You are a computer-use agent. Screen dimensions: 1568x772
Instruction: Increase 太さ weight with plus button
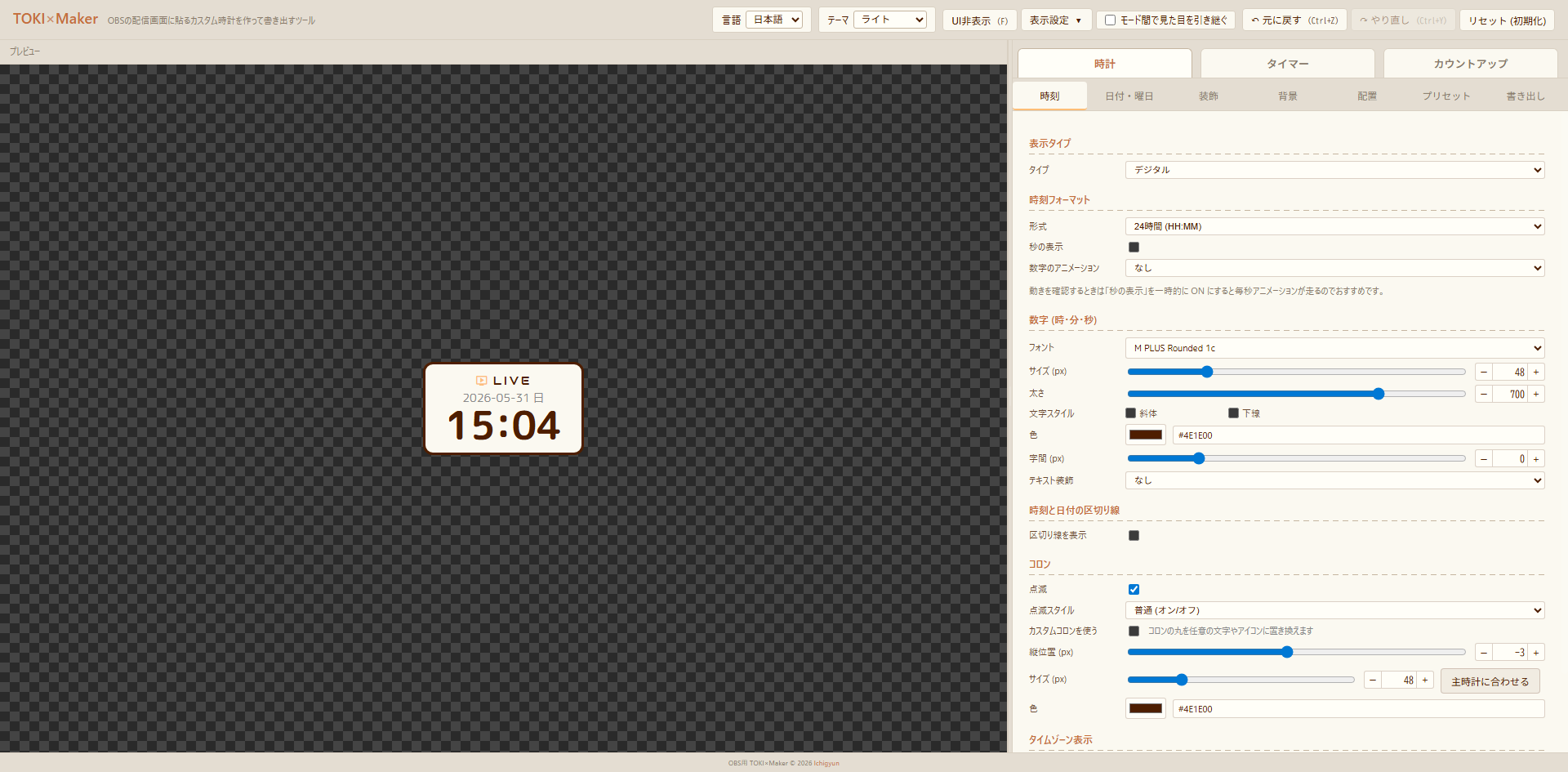1536,394
